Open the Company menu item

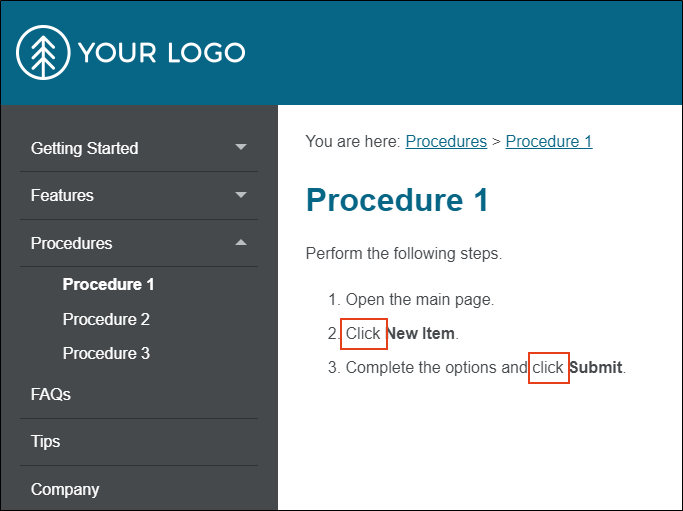65,490
